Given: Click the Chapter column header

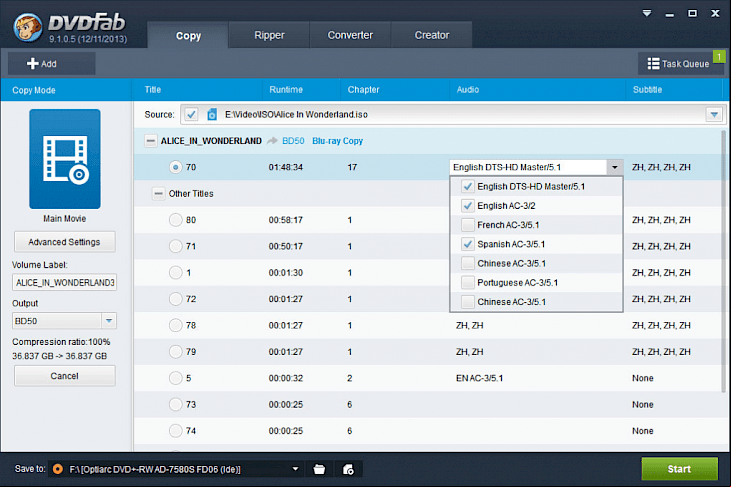Looking at the screenshot, I should pyautogui.click(x=363, y=89).
